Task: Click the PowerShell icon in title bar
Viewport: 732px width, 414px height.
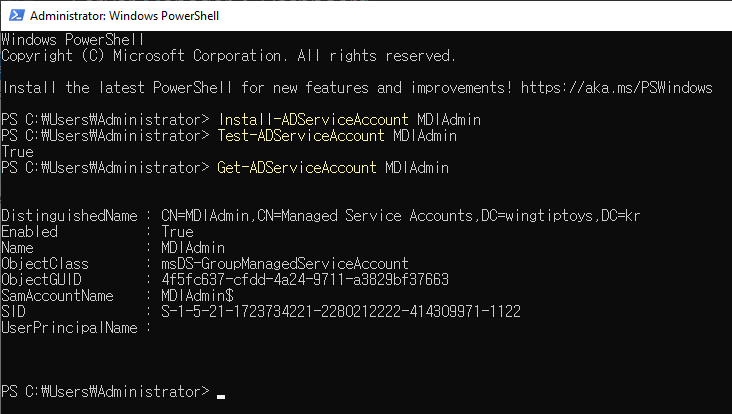Action: point(16,15)
